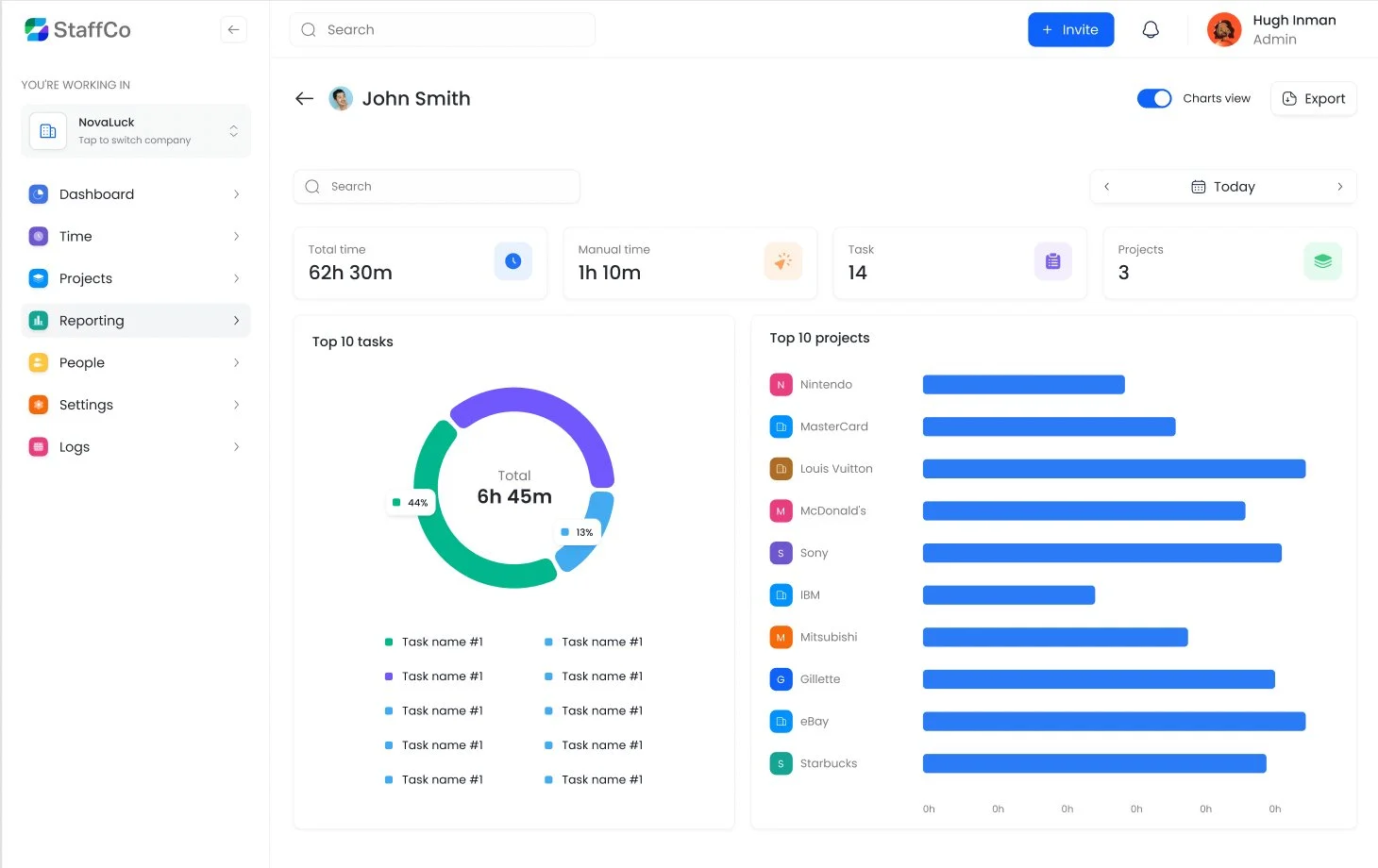Click Hugh Inman's profile avatar
The height and width of the screenshot is (868, 1378).
pyautogui.click(x=1223, y=29)
